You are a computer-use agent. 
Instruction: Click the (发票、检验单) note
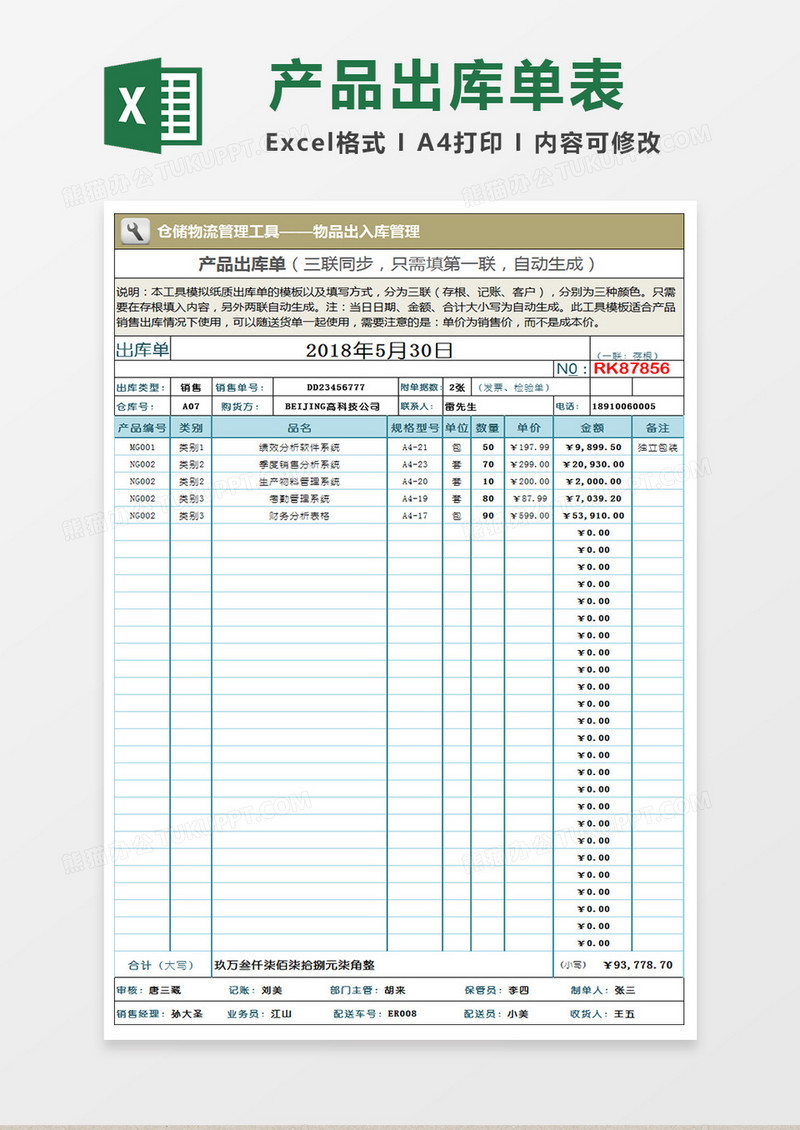pos(514,387)
